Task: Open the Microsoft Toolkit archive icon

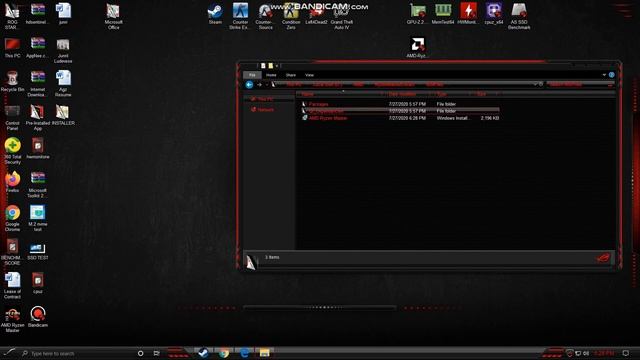Action: 38,185
